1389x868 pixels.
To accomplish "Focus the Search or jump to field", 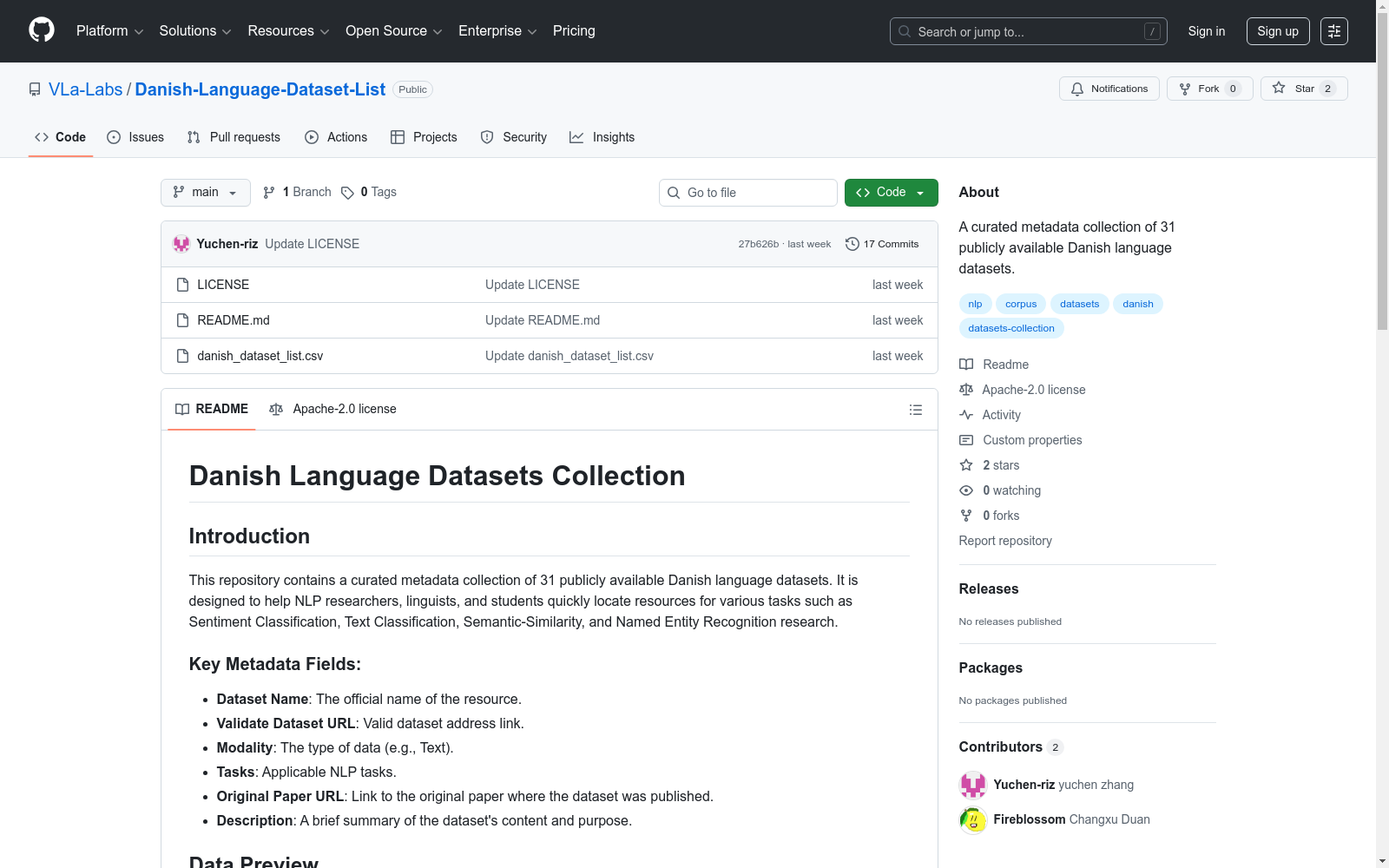I will click(1029, 31).
